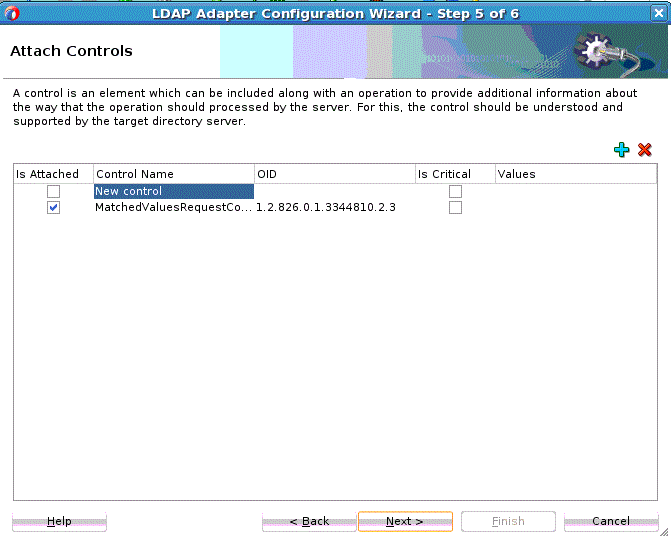Screen dimensions: 671x538
Task: Enable Is Critical for New control row
Action: click(x=455, y=191)
